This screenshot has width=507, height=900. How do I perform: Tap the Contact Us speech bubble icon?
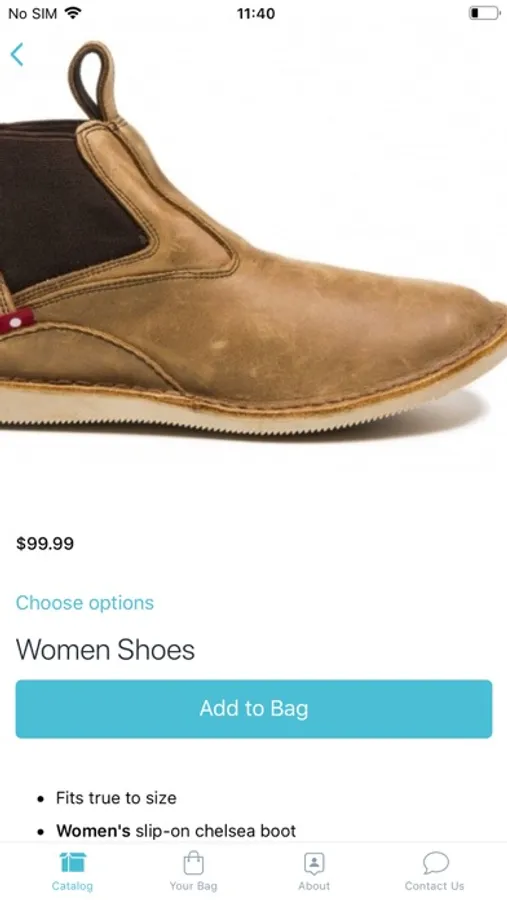pos(435,862)
